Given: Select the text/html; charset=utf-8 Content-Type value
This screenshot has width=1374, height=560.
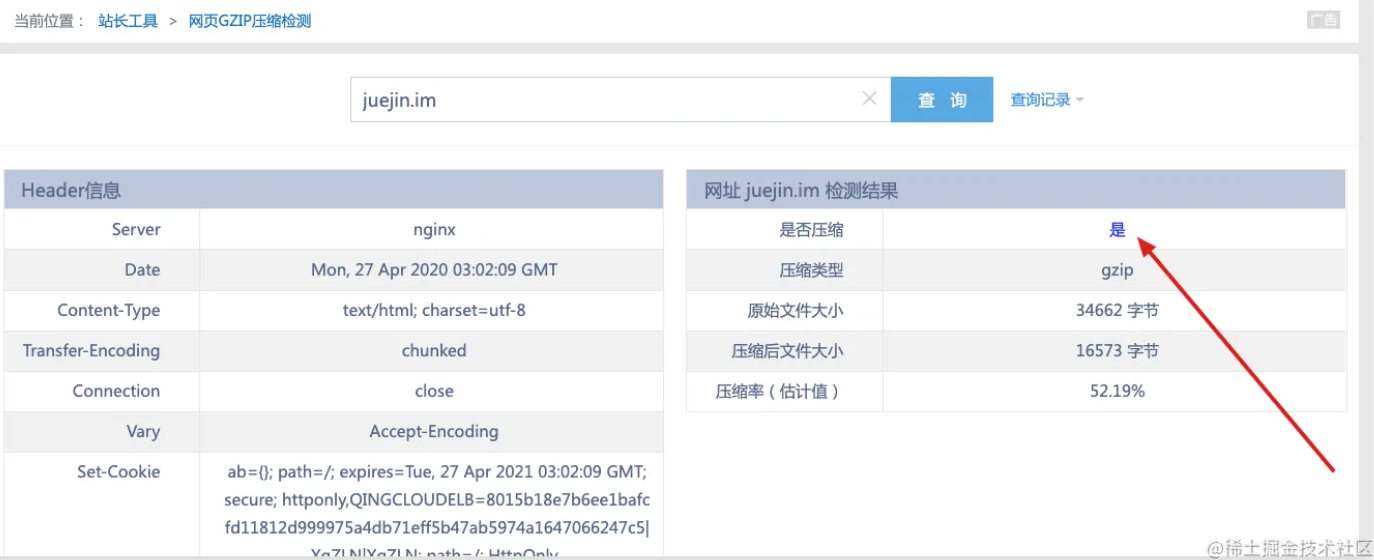Looking at the screenshot, I should (434, 311).
